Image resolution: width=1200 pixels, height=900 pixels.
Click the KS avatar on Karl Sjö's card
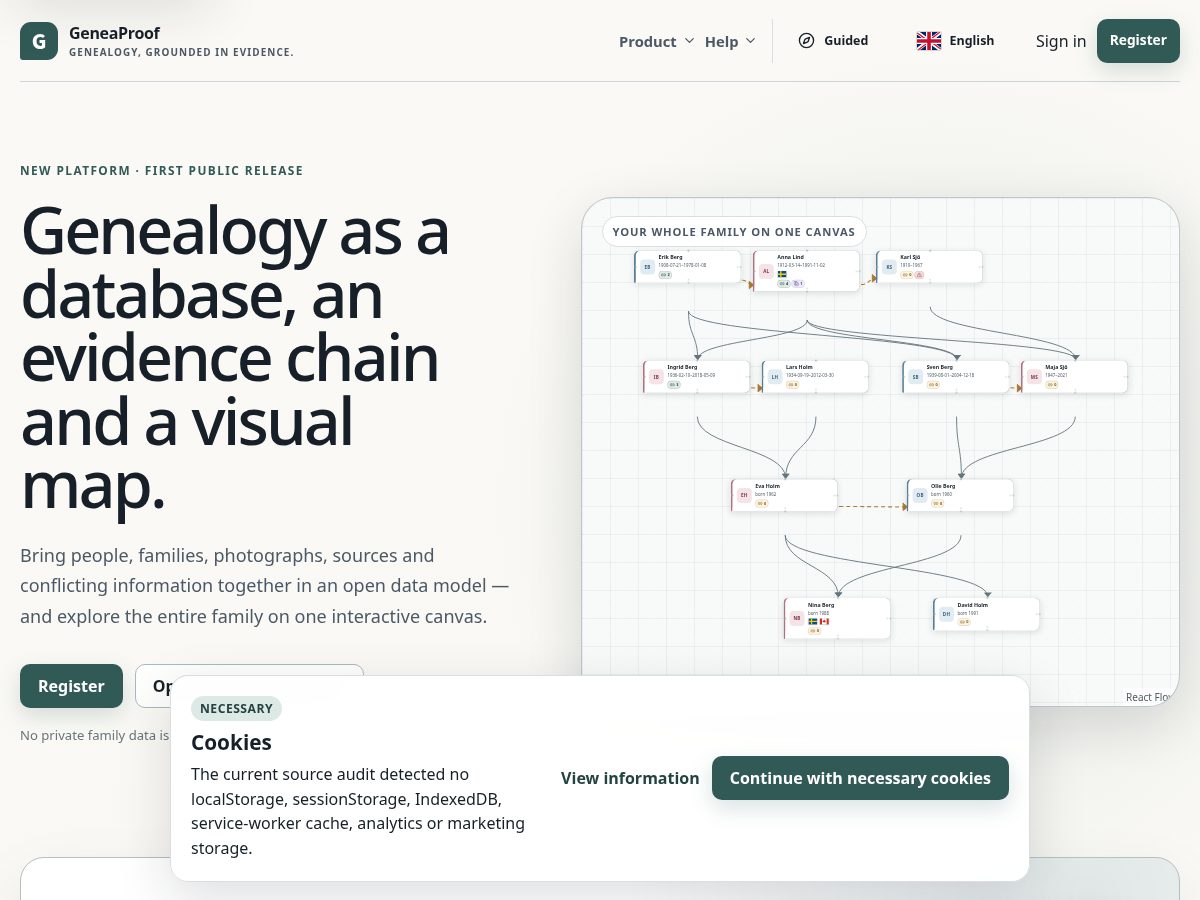pos(889,267)
